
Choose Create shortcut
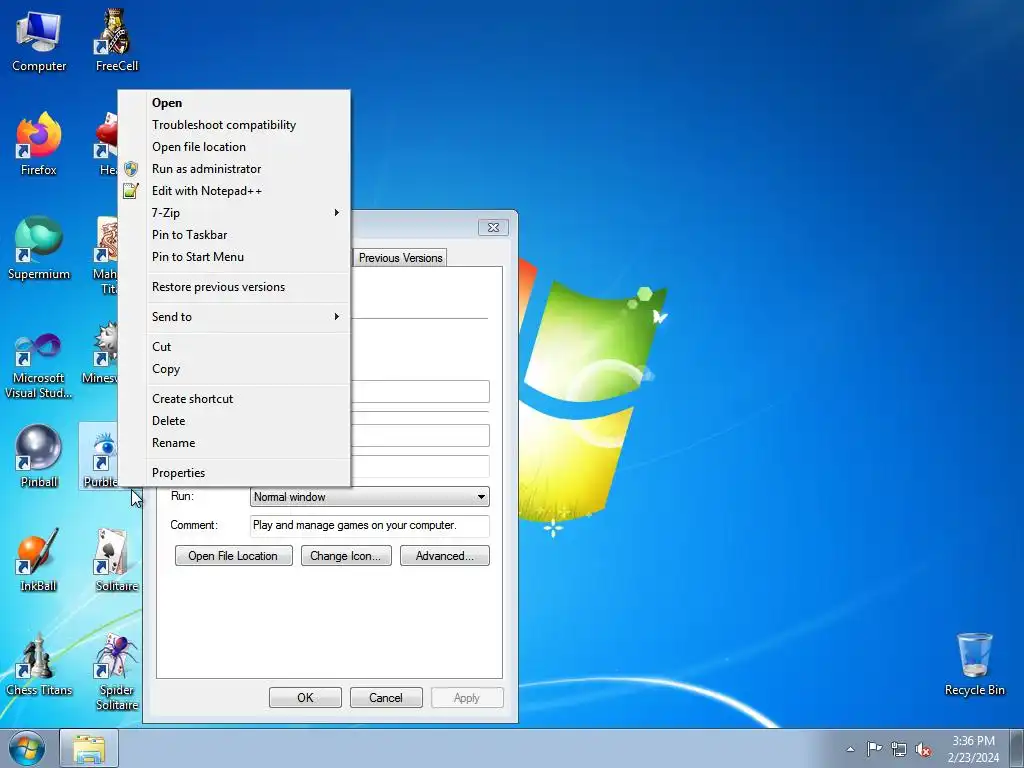[x=234, y=399]
